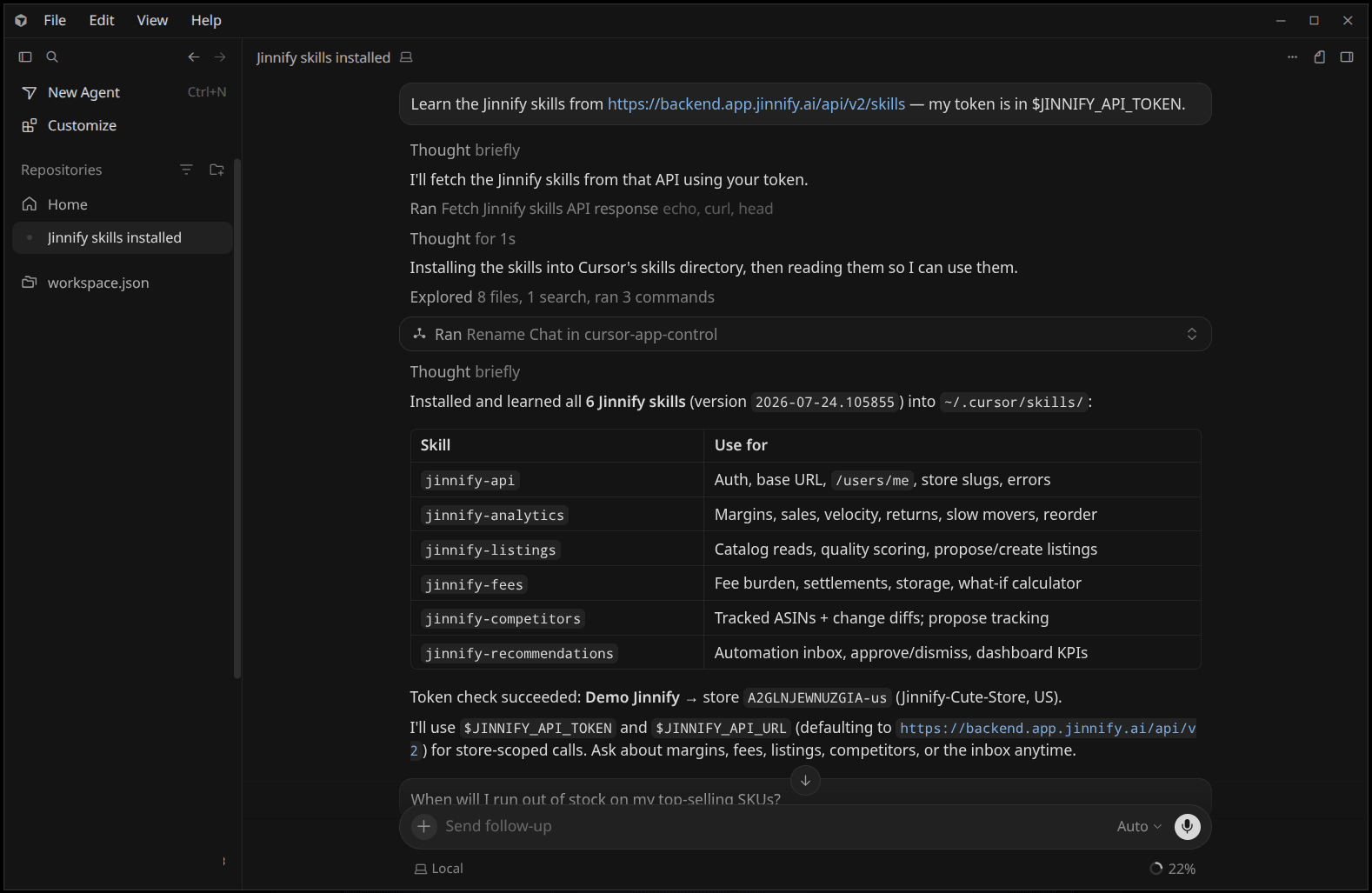
Task: Open the backend.app.jinnify.ai/api/v2 code link
Action: pyautogui.click(x=1048, y=729)
